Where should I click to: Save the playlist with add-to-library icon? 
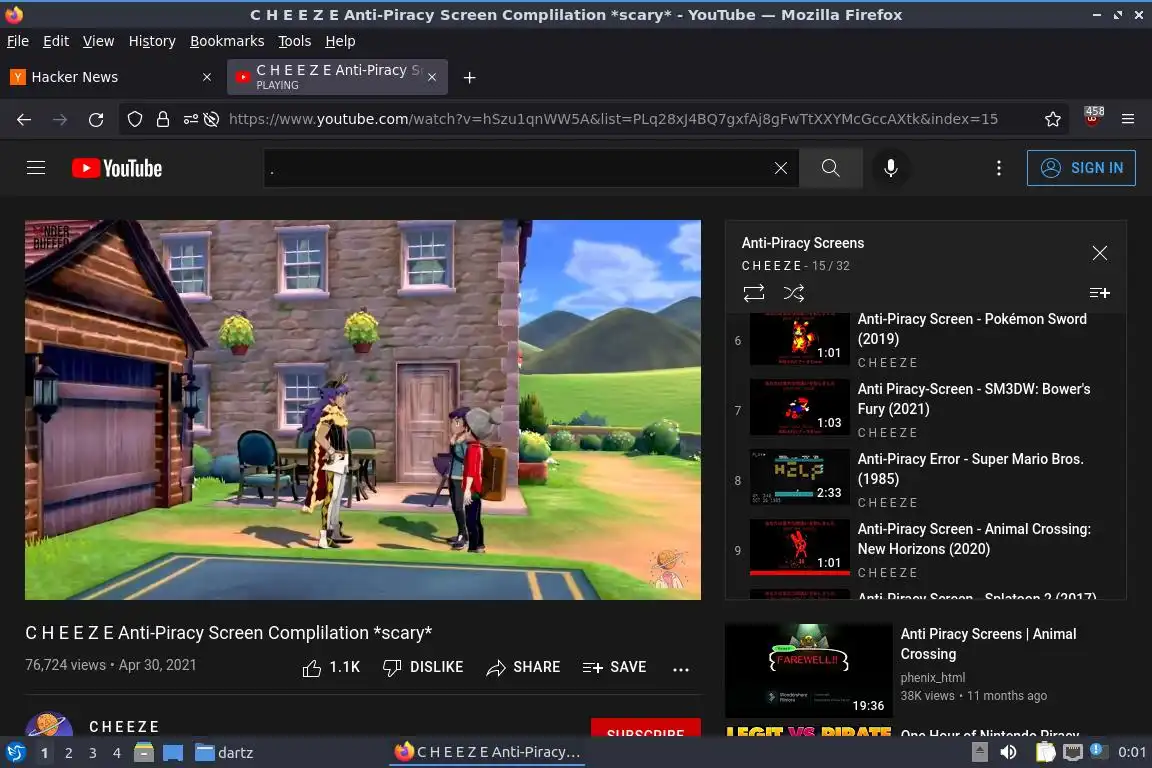click(1099, 293)
